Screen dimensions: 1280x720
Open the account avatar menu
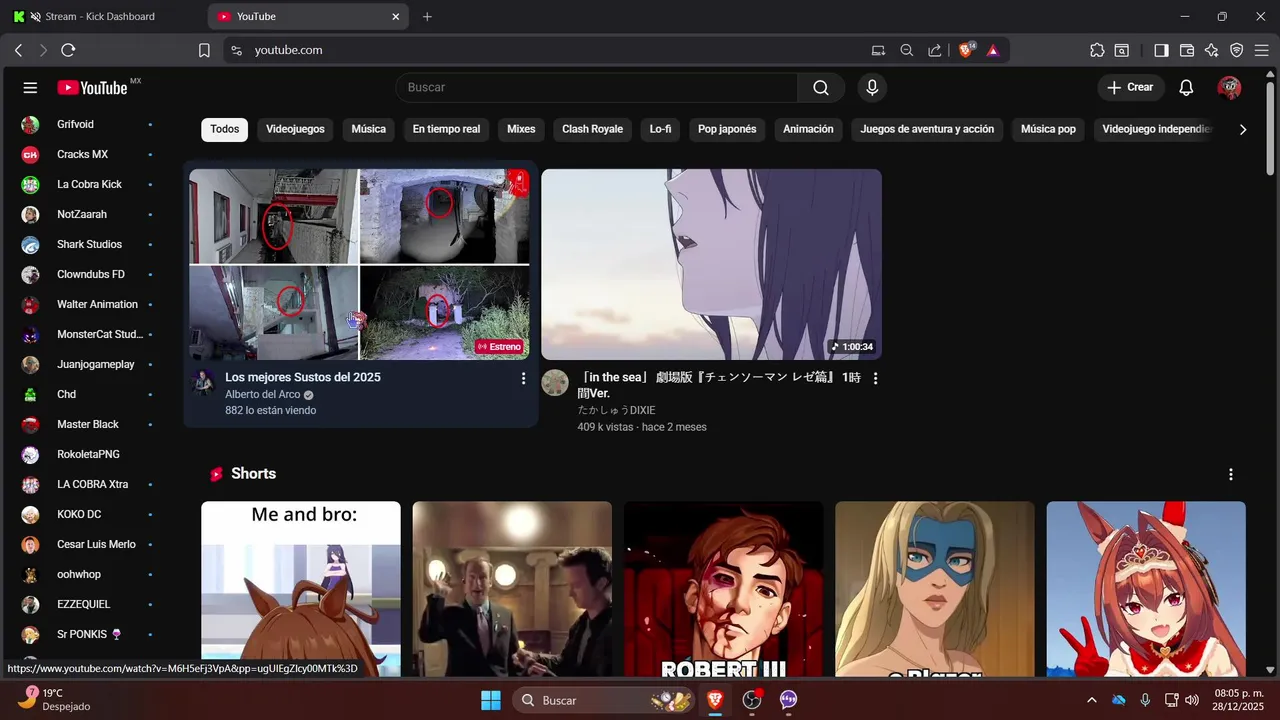1229,88
